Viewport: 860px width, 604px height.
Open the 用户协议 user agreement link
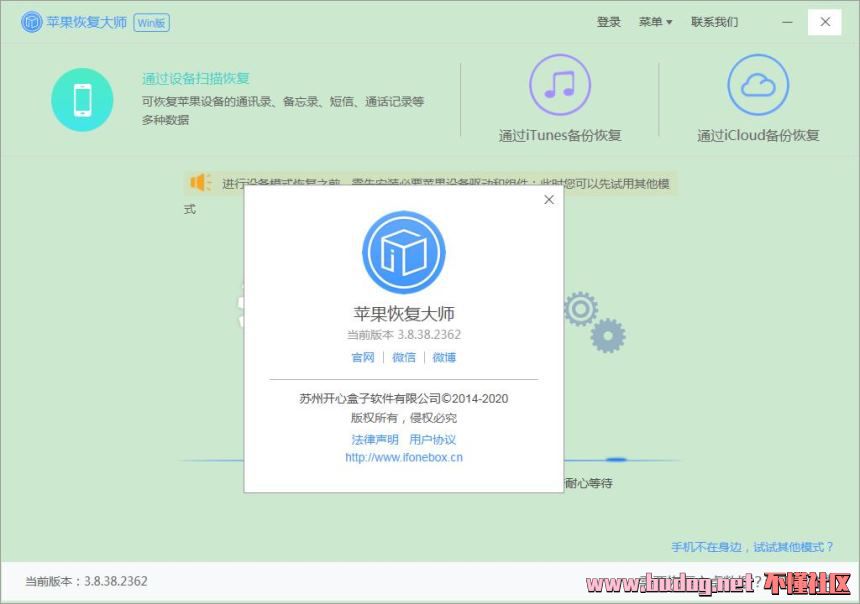[433, 439]
